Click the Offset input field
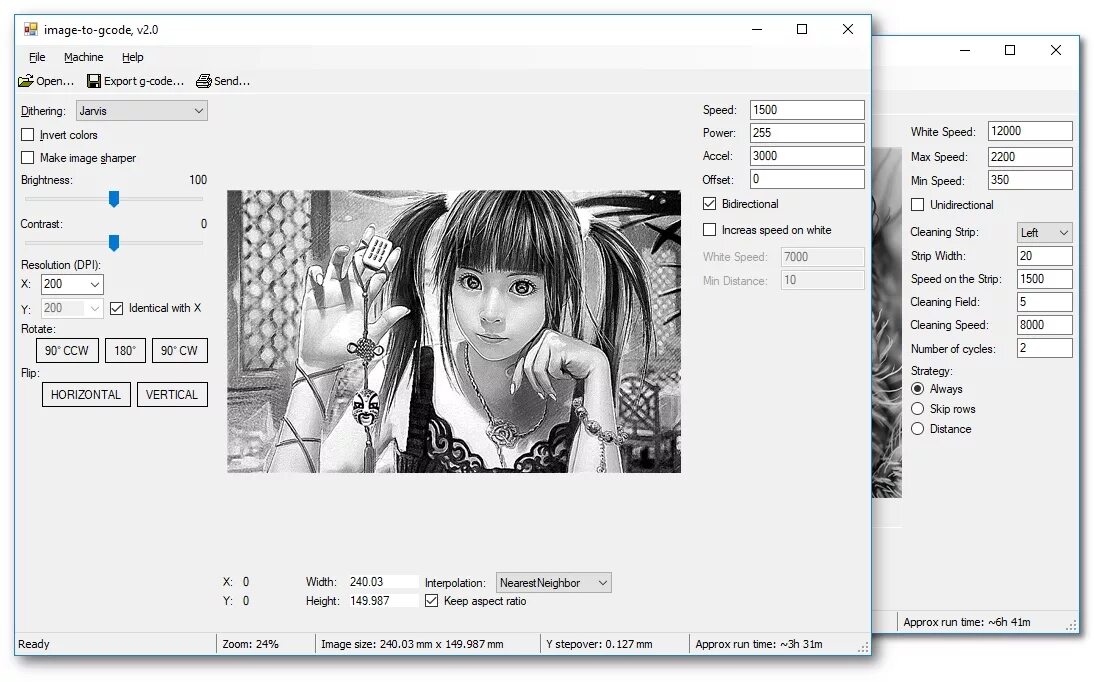Screen dimensions: 1094x682 (x=807, y=179)
